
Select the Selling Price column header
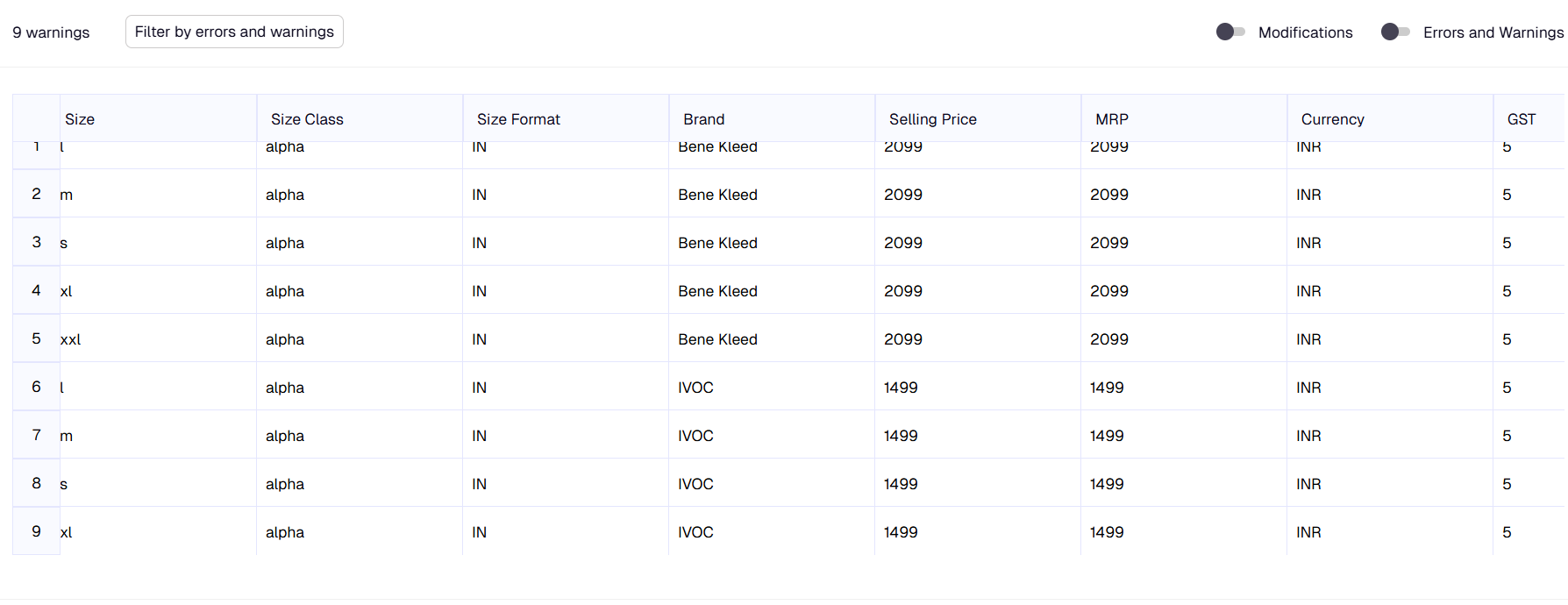[x=932, y=119]
